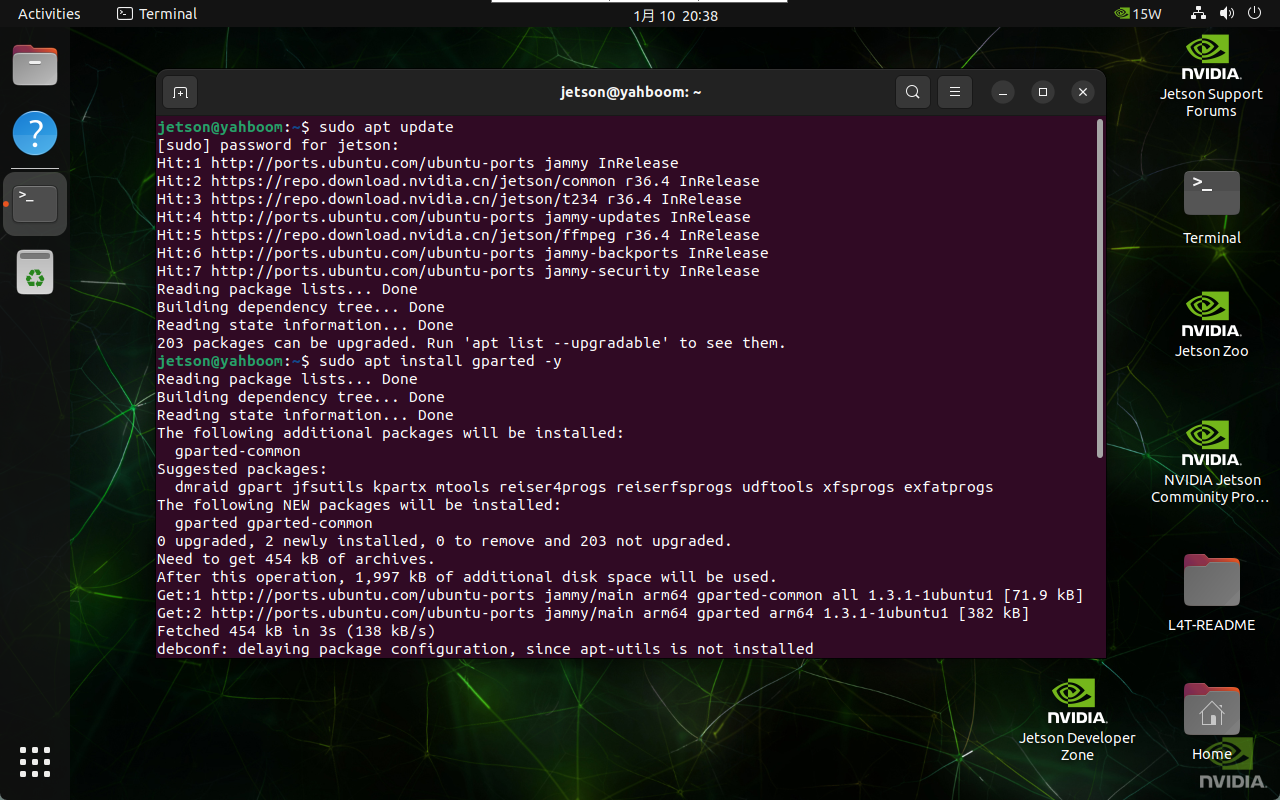
Task: Click the Activities button
Action: [x=49, y=14]
